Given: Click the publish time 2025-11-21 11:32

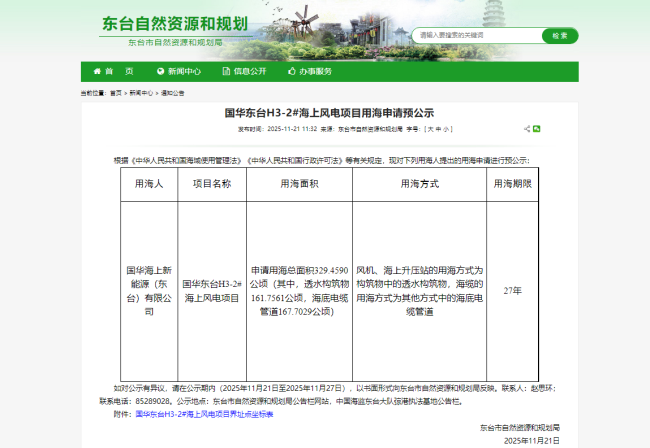Looking at the screenshot, I should click(292, 129).
